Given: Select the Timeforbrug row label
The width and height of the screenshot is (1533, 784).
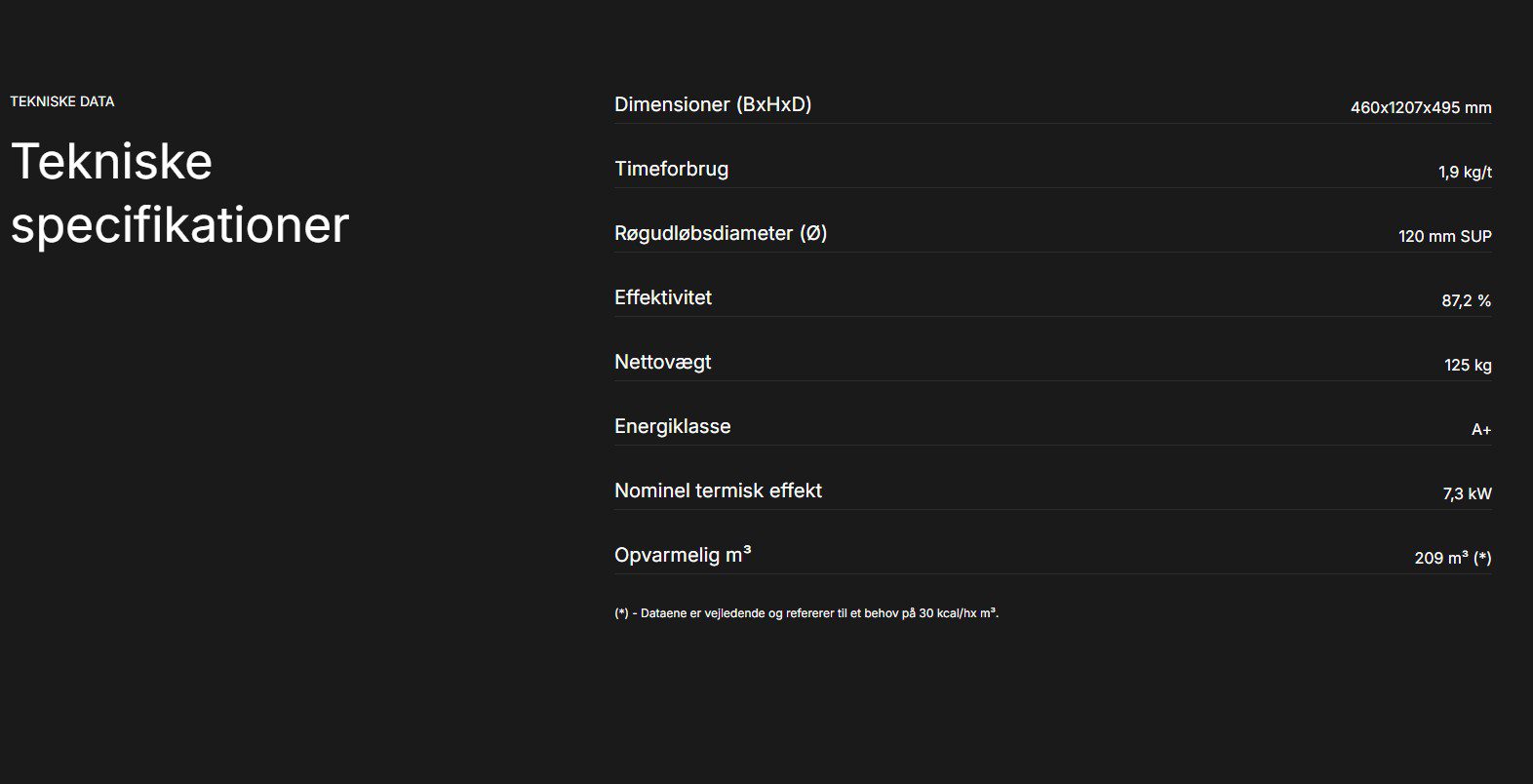Looking at the screenshot, I should pyautogui.click(x=671, y=169).
